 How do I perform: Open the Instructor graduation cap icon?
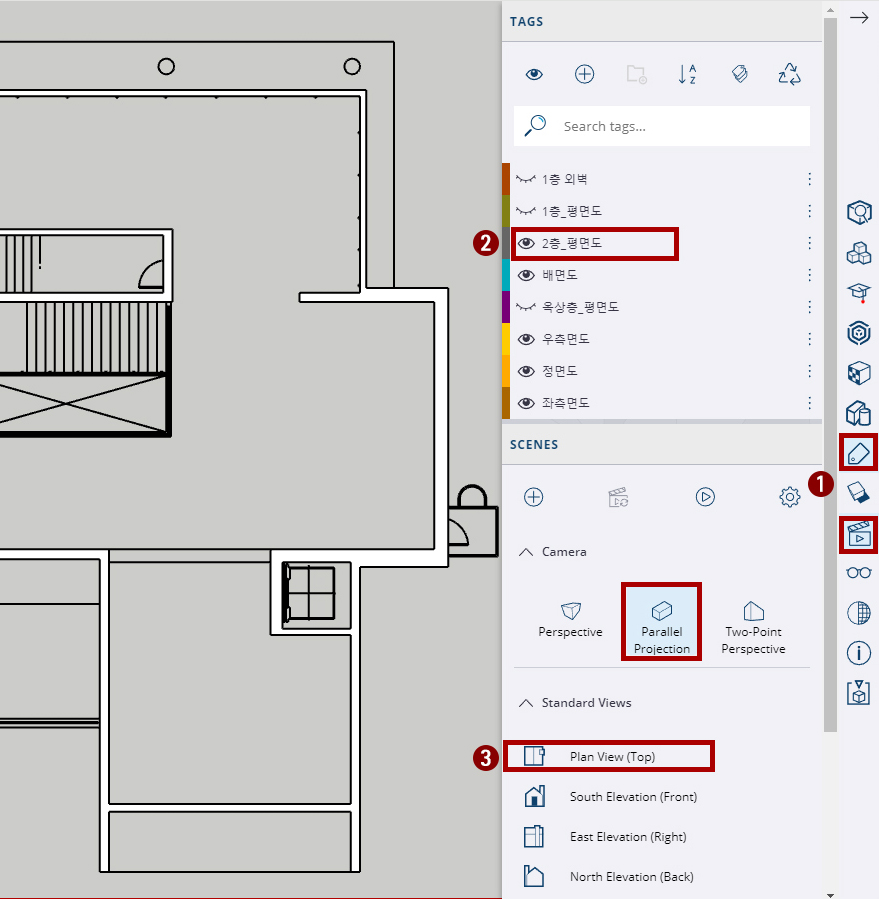point(859,292)
